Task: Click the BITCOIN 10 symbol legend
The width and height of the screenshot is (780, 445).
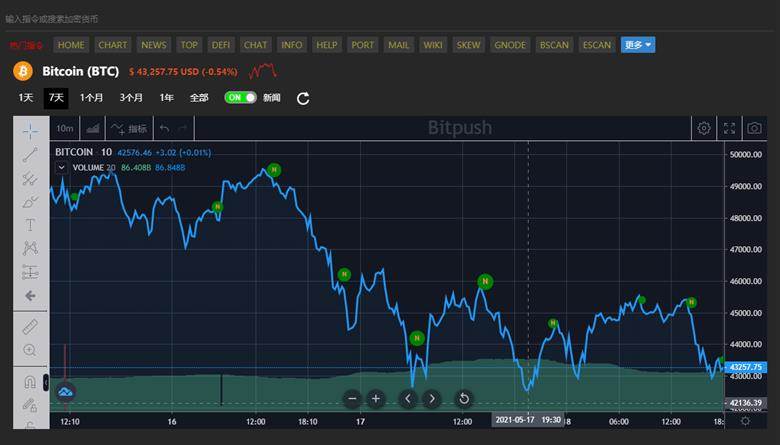Action: tap(84, 152)
